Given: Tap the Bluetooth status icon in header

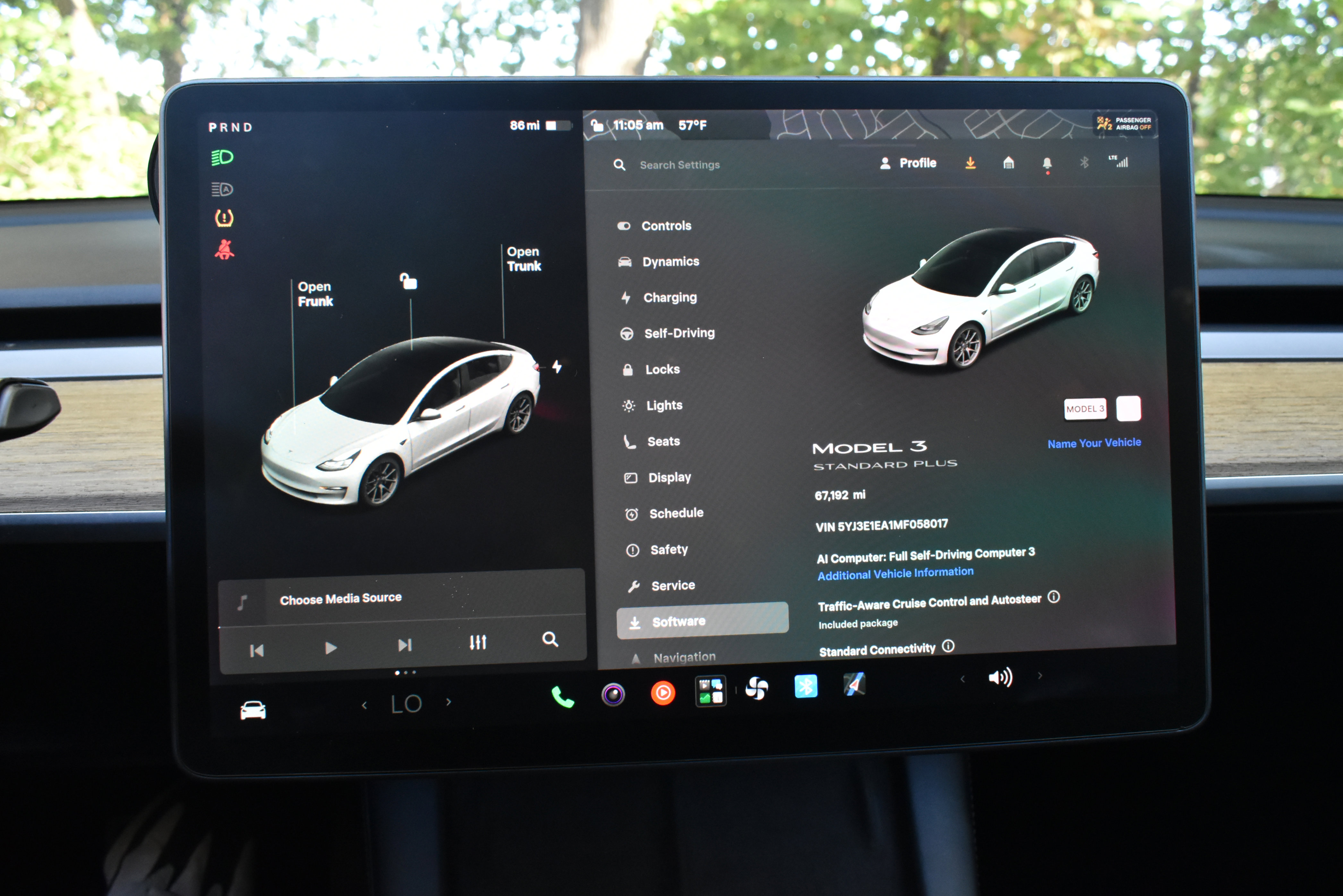Looking at the screenshot, I should coord(1084,163).
